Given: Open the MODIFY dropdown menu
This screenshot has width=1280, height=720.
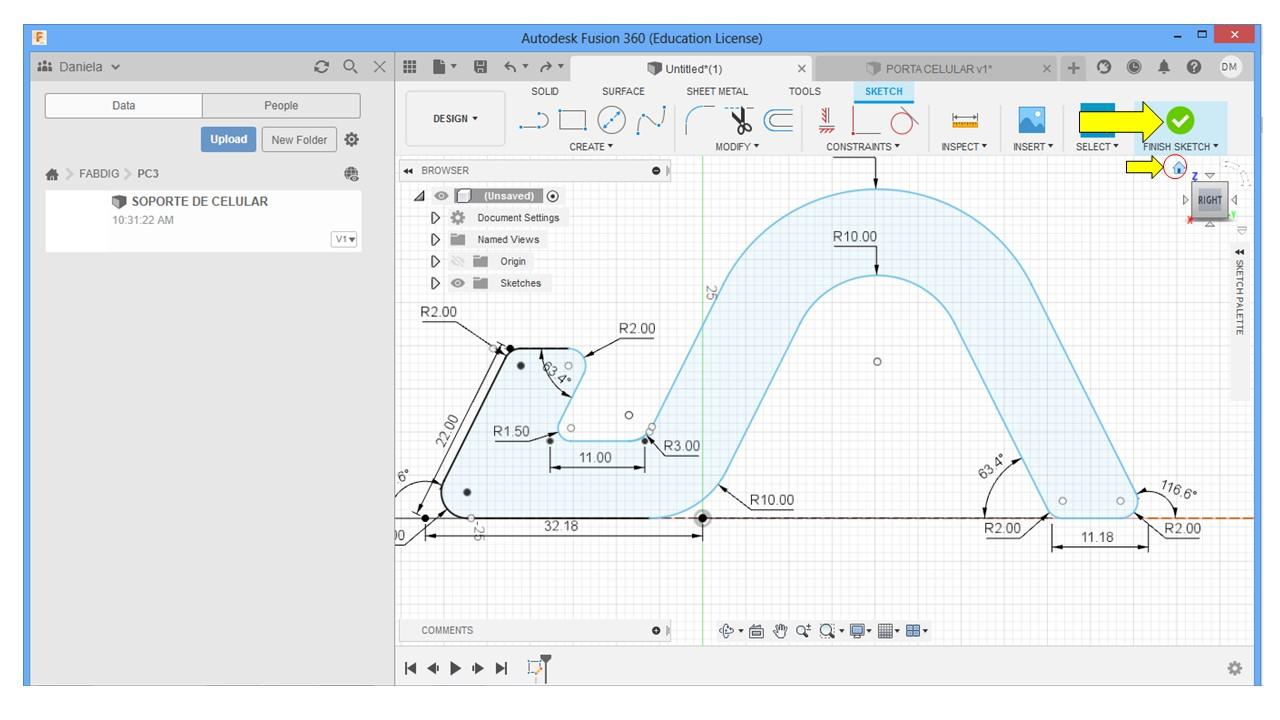Looking at the screenshot, I should (737, 147).
